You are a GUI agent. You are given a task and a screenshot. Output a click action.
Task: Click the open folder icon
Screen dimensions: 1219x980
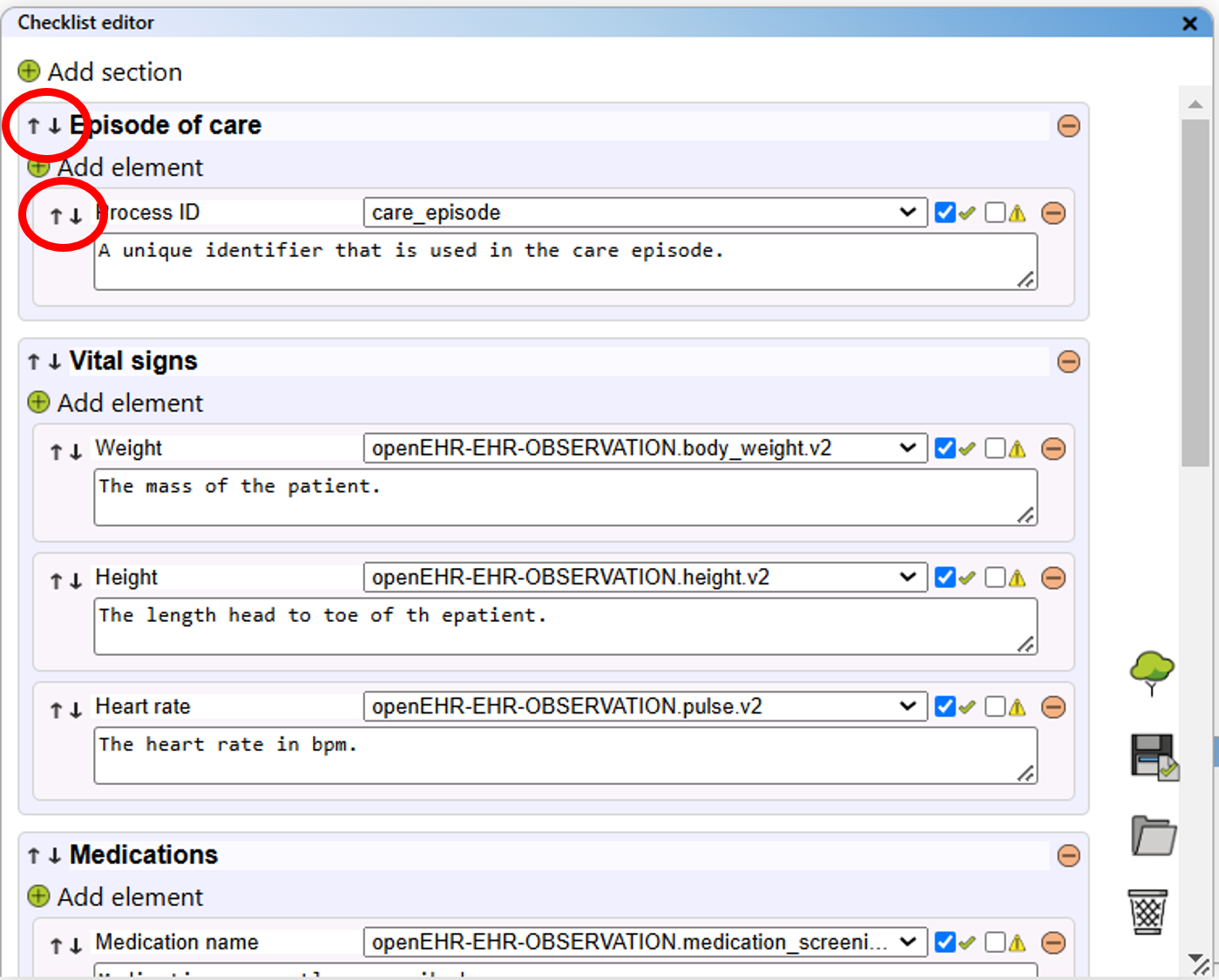pyautogui.click(x=1153, y=835)
